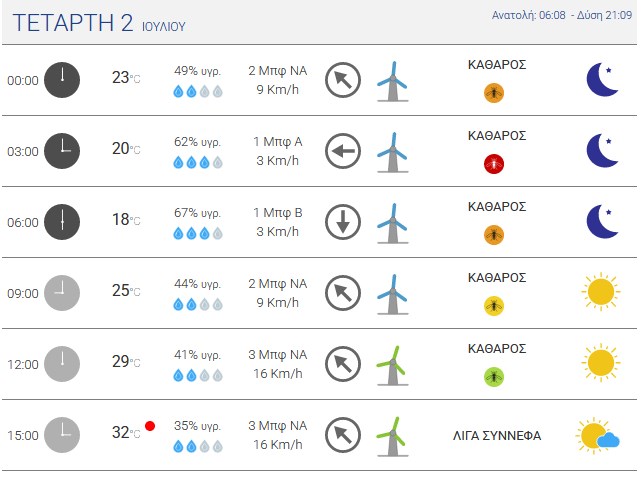Click the wind direction arrow at 06:00
This screenshot has height=482, width=641.
pyautogui.click(x=343, y=222)
